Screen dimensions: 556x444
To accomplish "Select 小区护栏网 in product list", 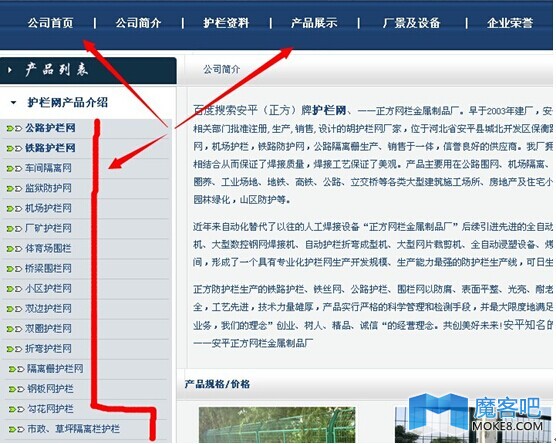I will coord(48,289).
